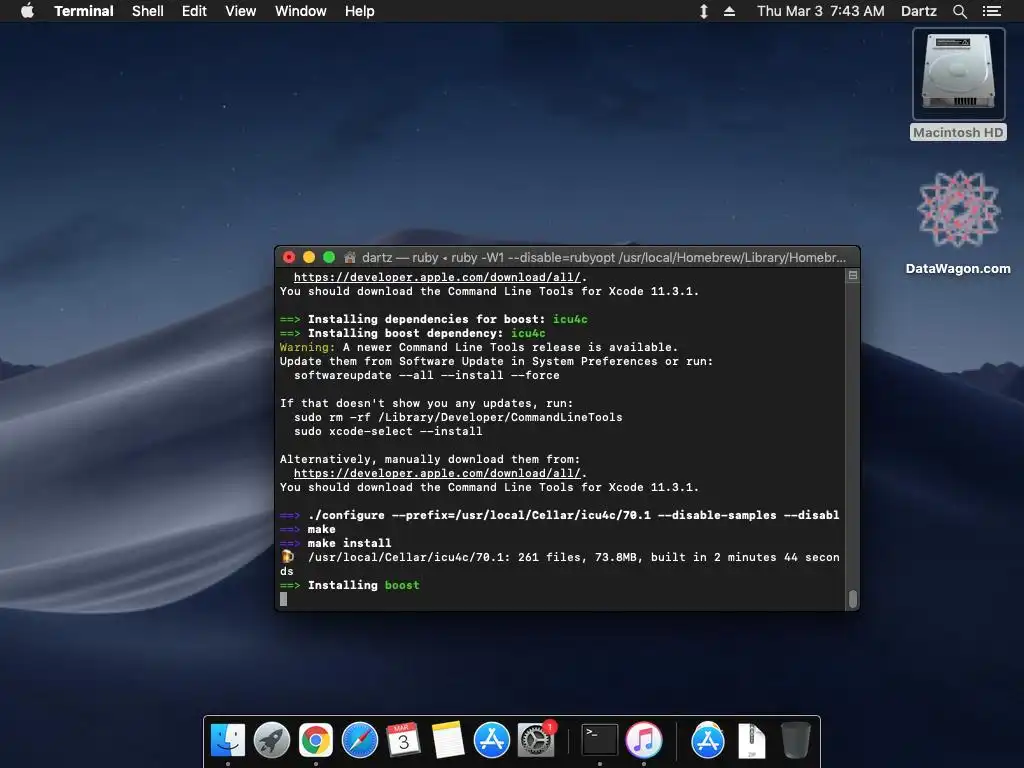Click the 'sudo rm -rf /Library/Developer/CommandLineTools' line
Screen dimensions: 1024x768
[x=458, y=417]
